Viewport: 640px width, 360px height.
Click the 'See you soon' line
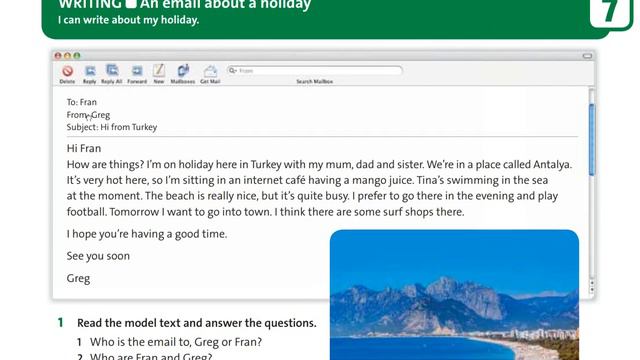(x=98, y=256)
